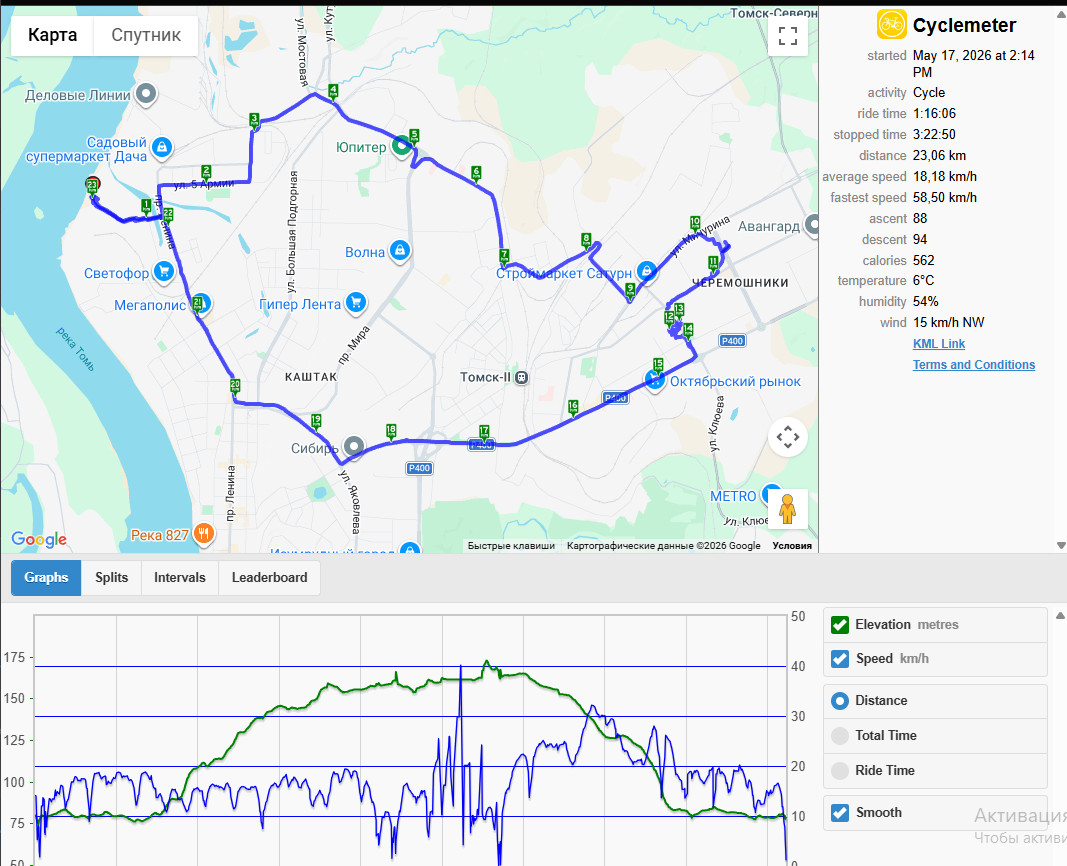Toggle the Smooth checkbox
This screenshot has height=866, width=1067.
click(840, 812)
